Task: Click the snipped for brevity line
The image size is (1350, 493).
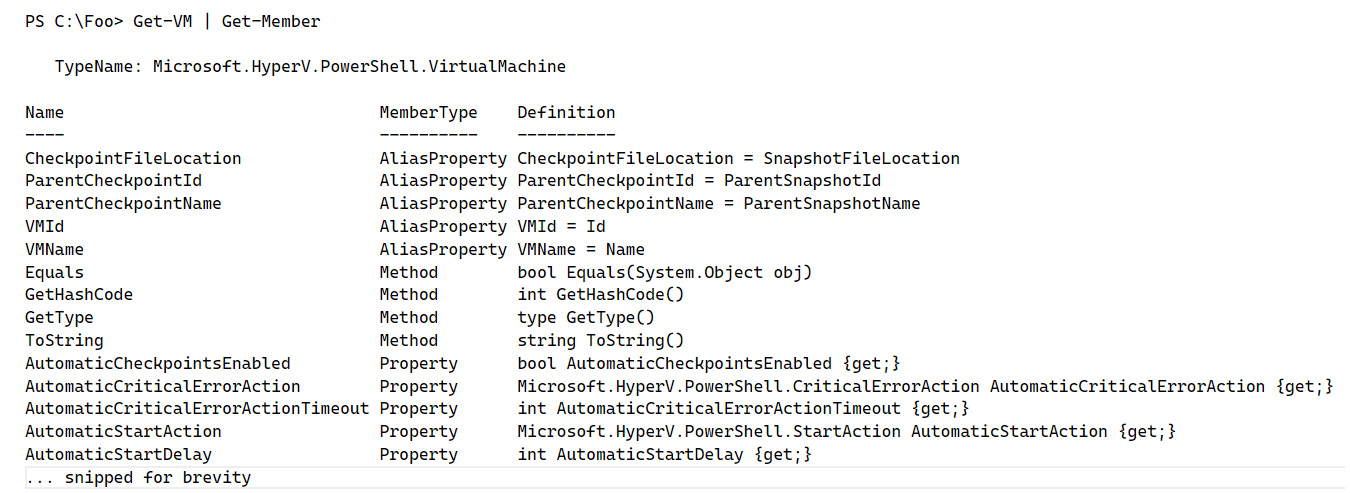Action: click(x=138, y=478)
